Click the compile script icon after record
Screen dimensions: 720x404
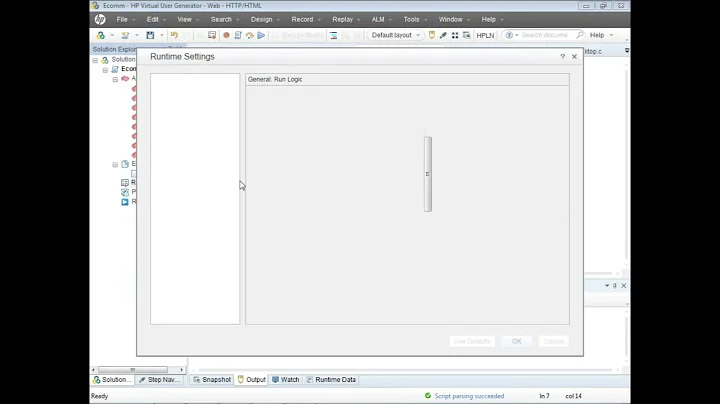[238, 35]
